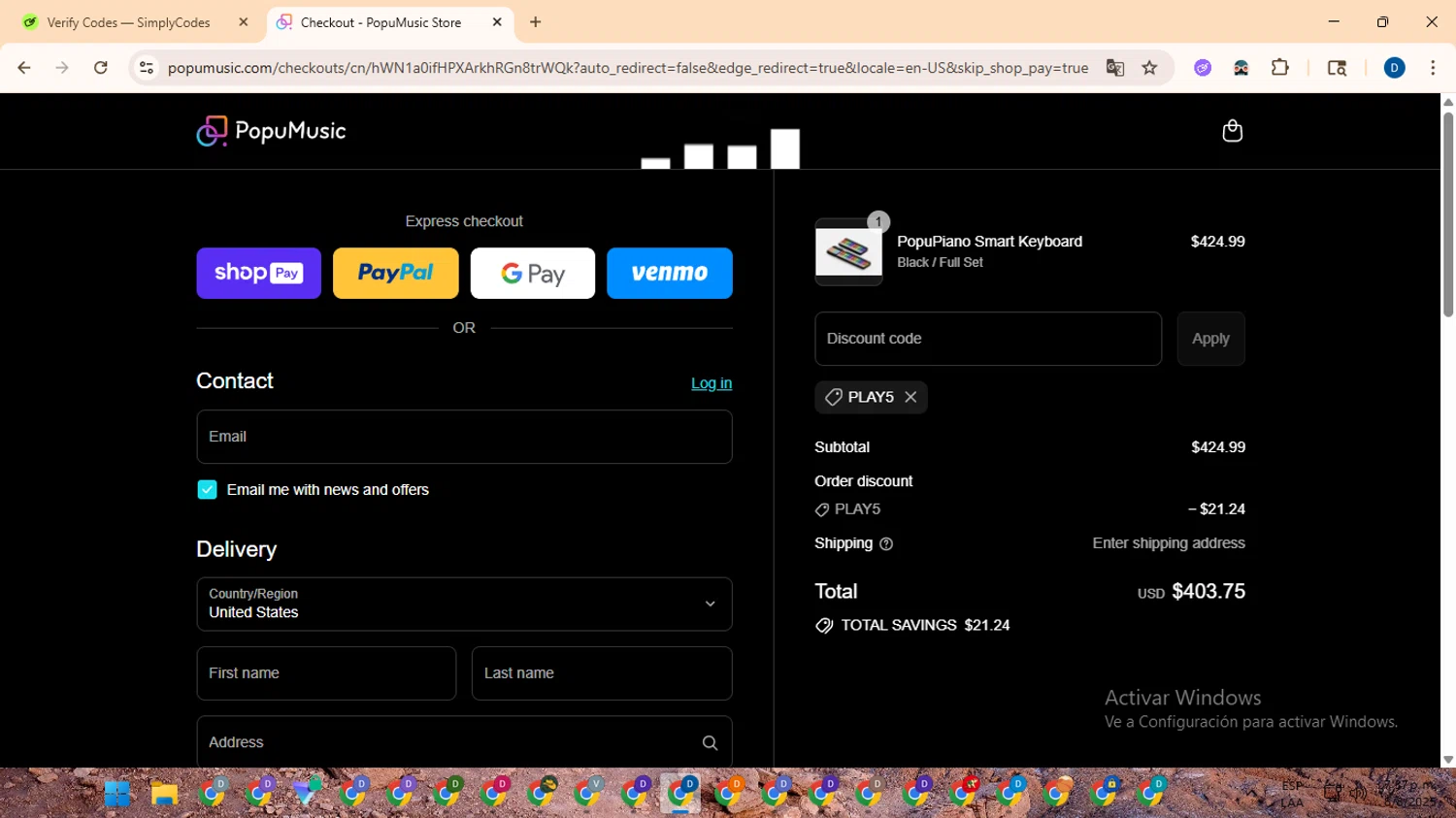Click the PopuPiano Smart Keyboard product name

989,242
